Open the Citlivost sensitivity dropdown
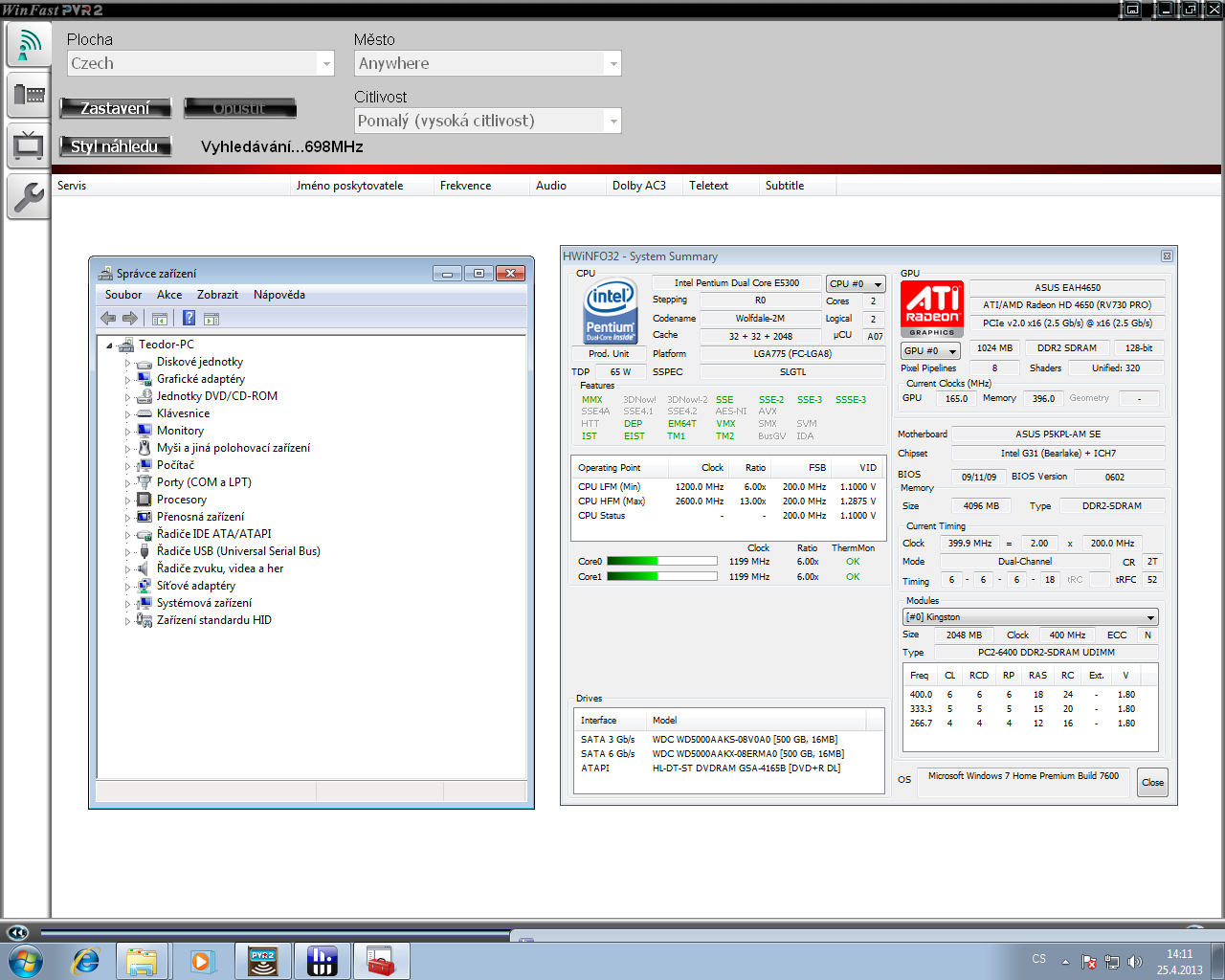The width and height of the screenshot is (1225, 980). coord(488,121)
